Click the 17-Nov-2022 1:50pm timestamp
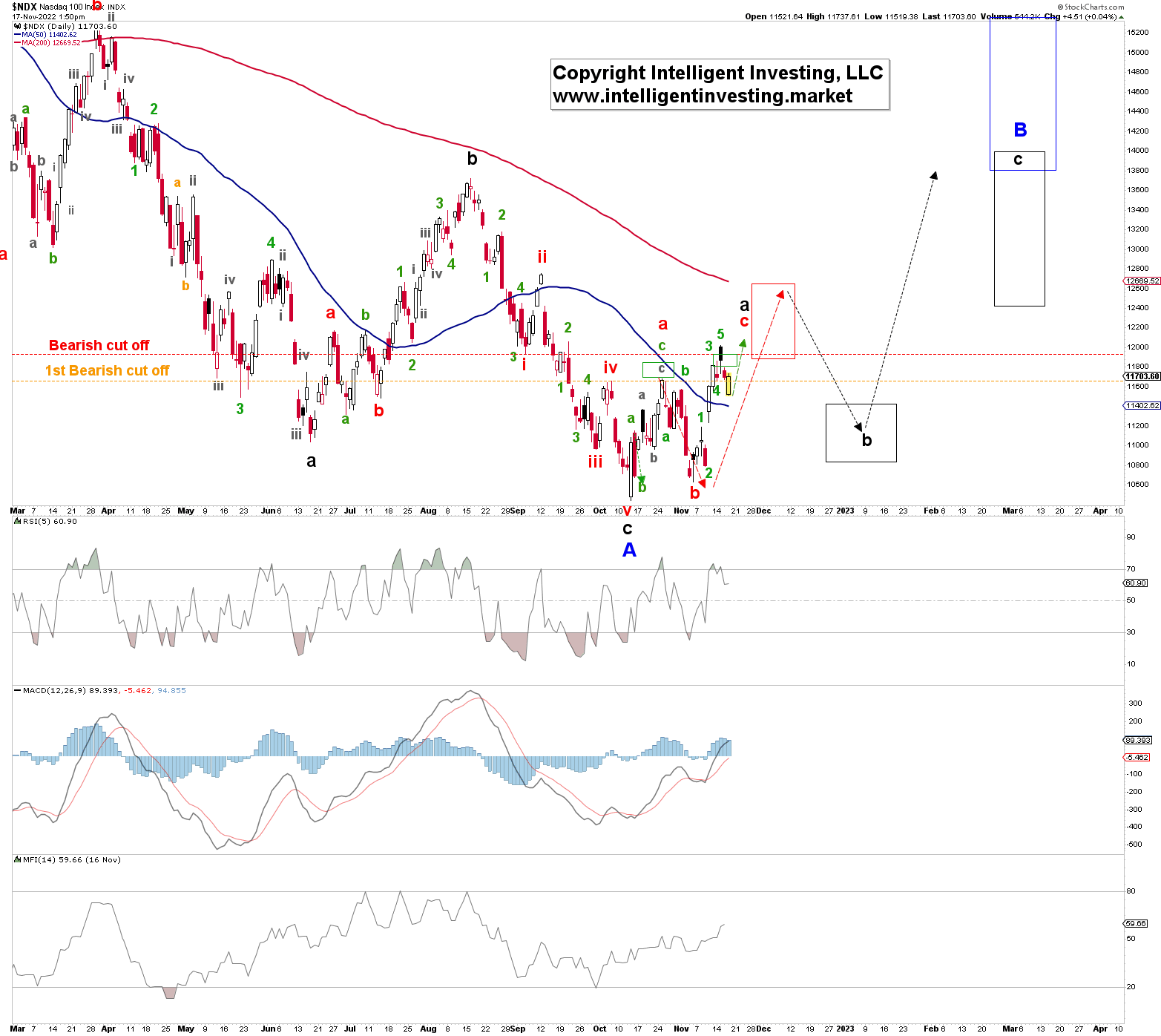Screen dimensions: 1161x1036 tap(48, 16)
